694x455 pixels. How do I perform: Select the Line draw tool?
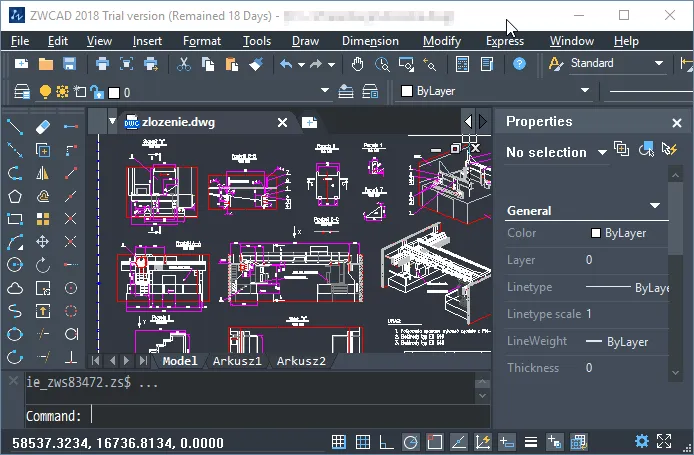point(15,127)
